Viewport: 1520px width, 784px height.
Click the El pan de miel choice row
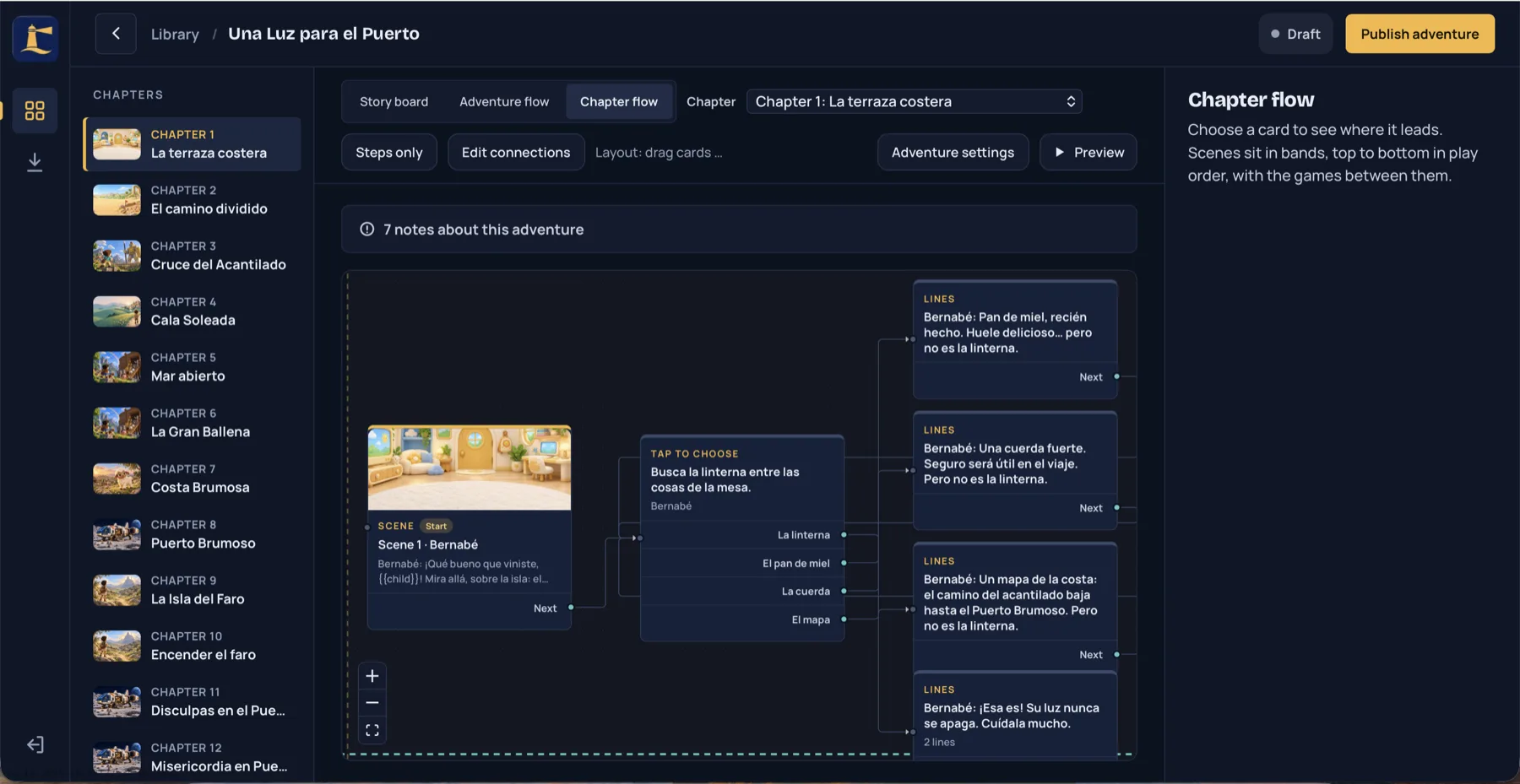point(742,563)
